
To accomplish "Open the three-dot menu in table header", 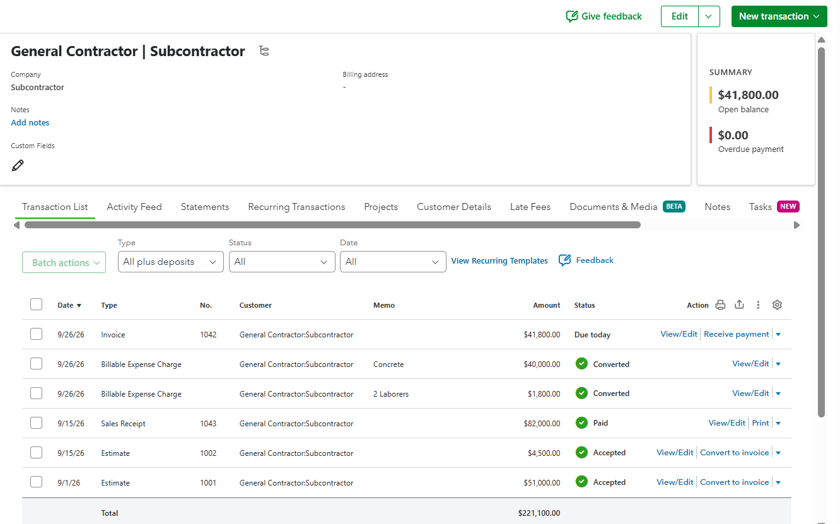I will (758, 305).
